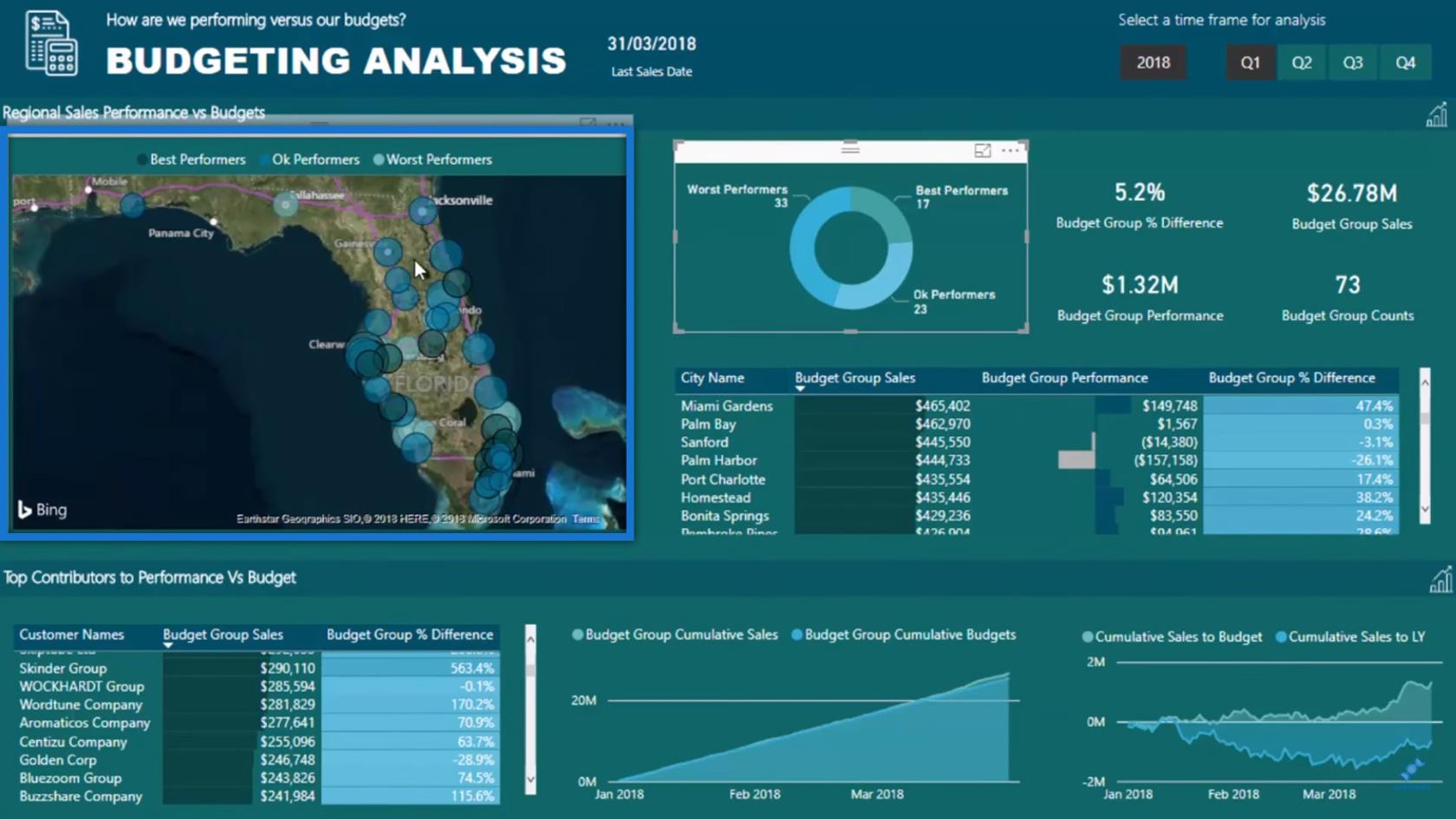1456x819 pixels.
Task: Sort customer table by Budget Group Sales
Action: tap(223, 634)
